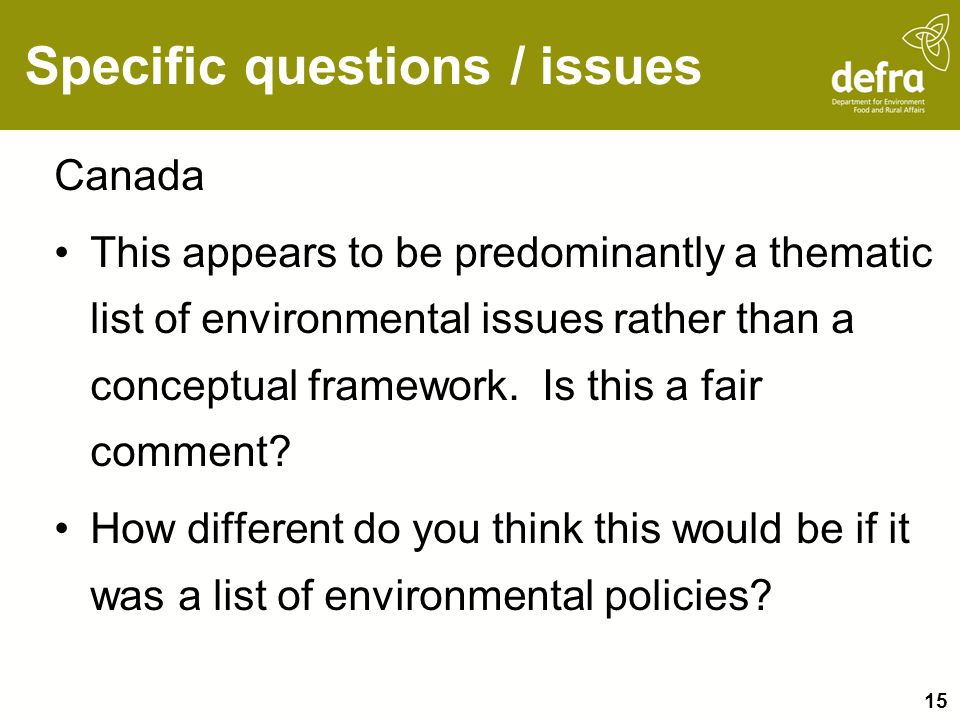Click 'environmental policies?' text
This screenshot has height=720, width=960.
point(546,596)
